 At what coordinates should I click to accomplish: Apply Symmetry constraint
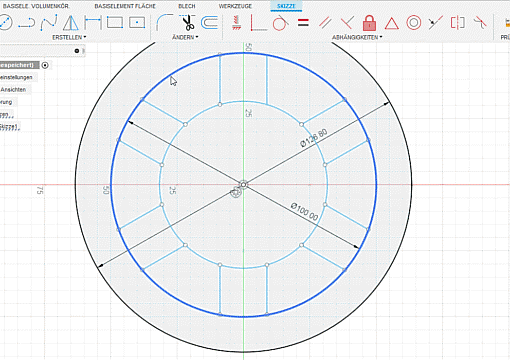pyautogui.click(x=458, y=23)
